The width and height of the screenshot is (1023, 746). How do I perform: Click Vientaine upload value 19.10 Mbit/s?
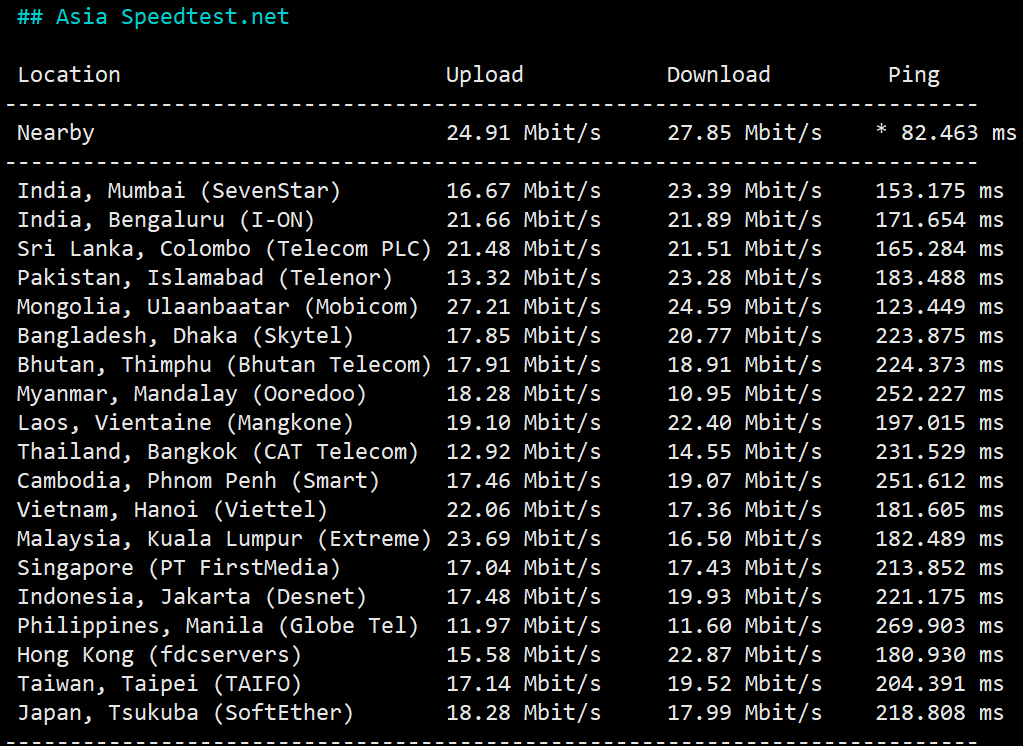pyautogui.click(x=523, y=423)
